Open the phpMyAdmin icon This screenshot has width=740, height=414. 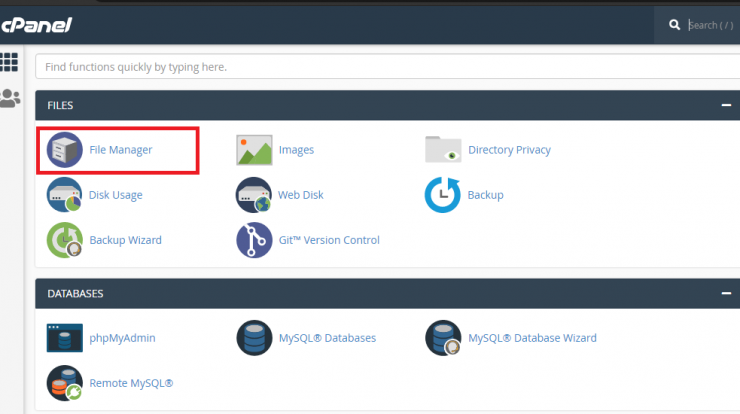click(x=65, y=338)
